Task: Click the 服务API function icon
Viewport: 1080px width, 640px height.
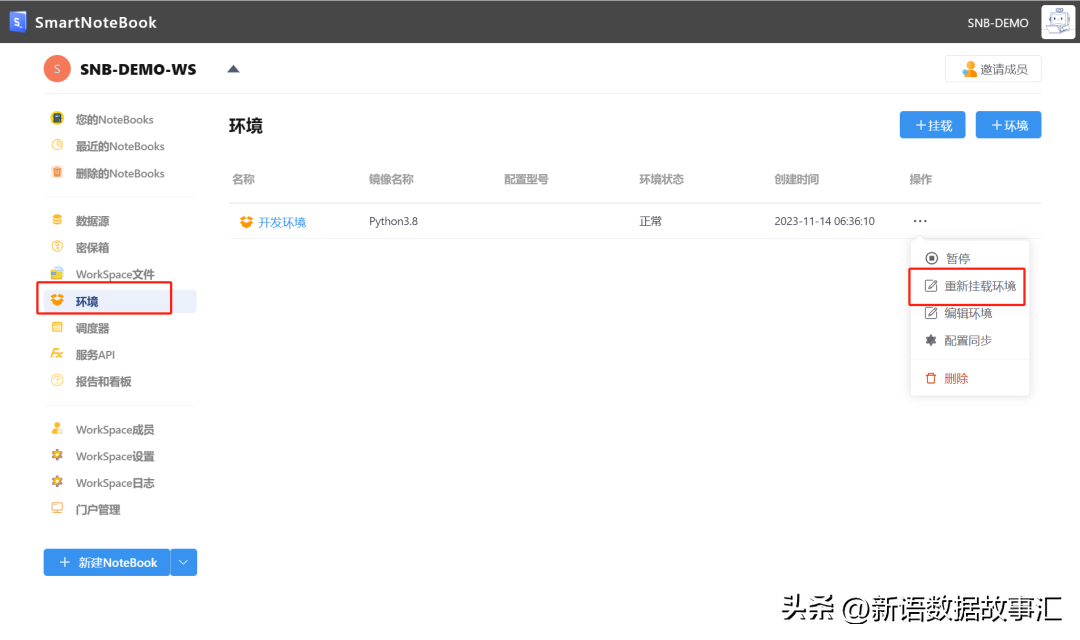Action: 57,354
